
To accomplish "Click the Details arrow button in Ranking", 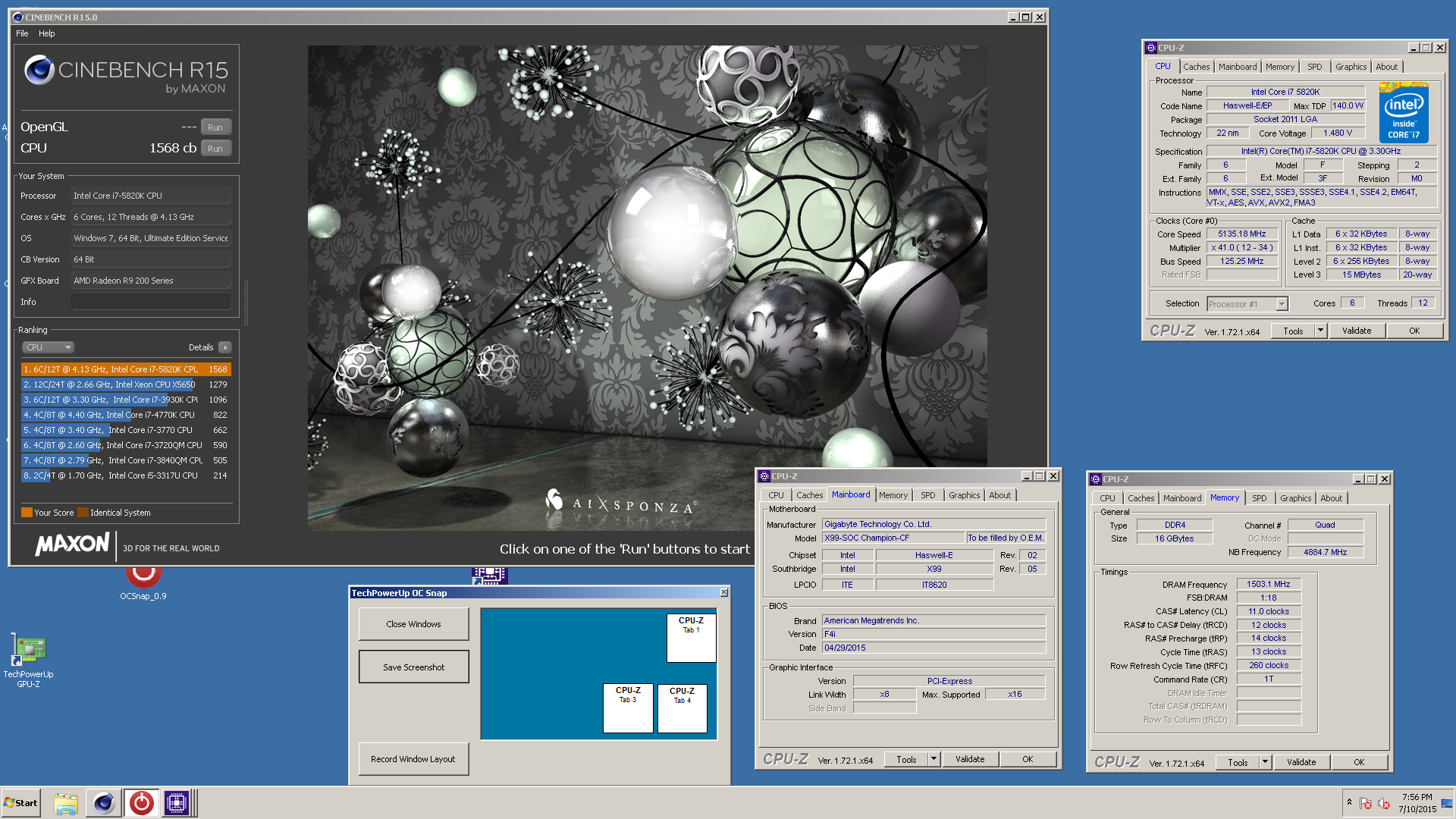I will pos(224,347).
